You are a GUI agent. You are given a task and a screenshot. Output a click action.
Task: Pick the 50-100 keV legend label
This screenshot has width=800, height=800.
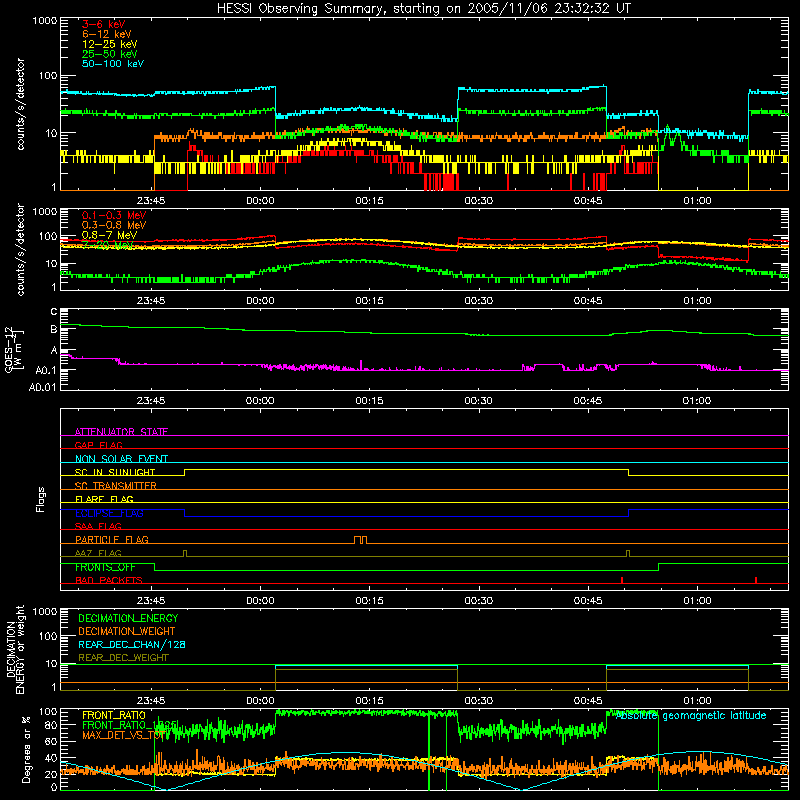(x=113, y=64)
